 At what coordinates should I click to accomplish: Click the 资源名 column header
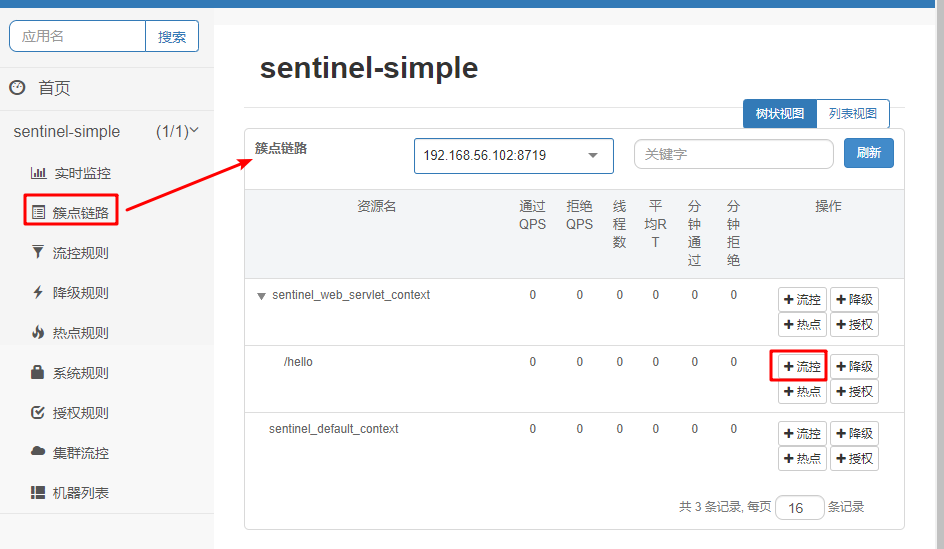point(376,206)
